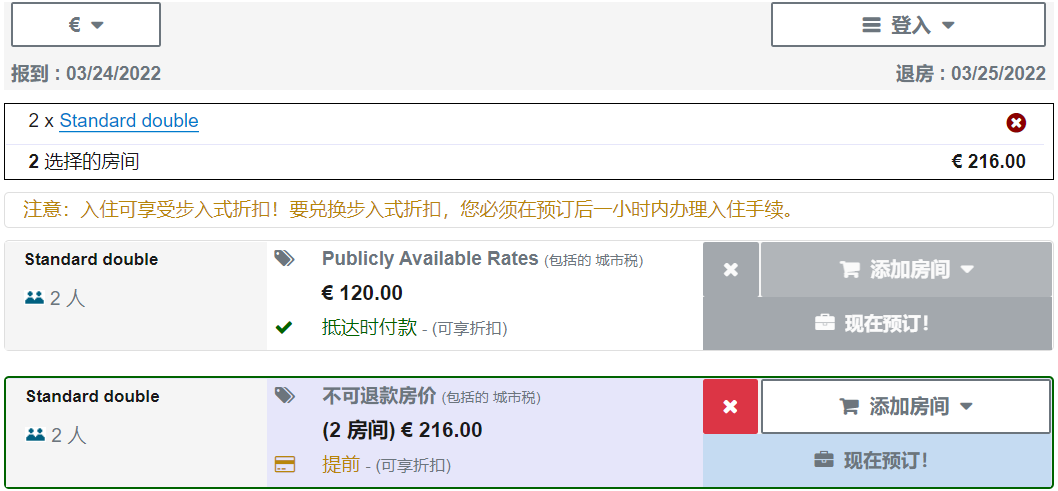Click the gray X on Publicly Available Rates

[x=731, y=270]
